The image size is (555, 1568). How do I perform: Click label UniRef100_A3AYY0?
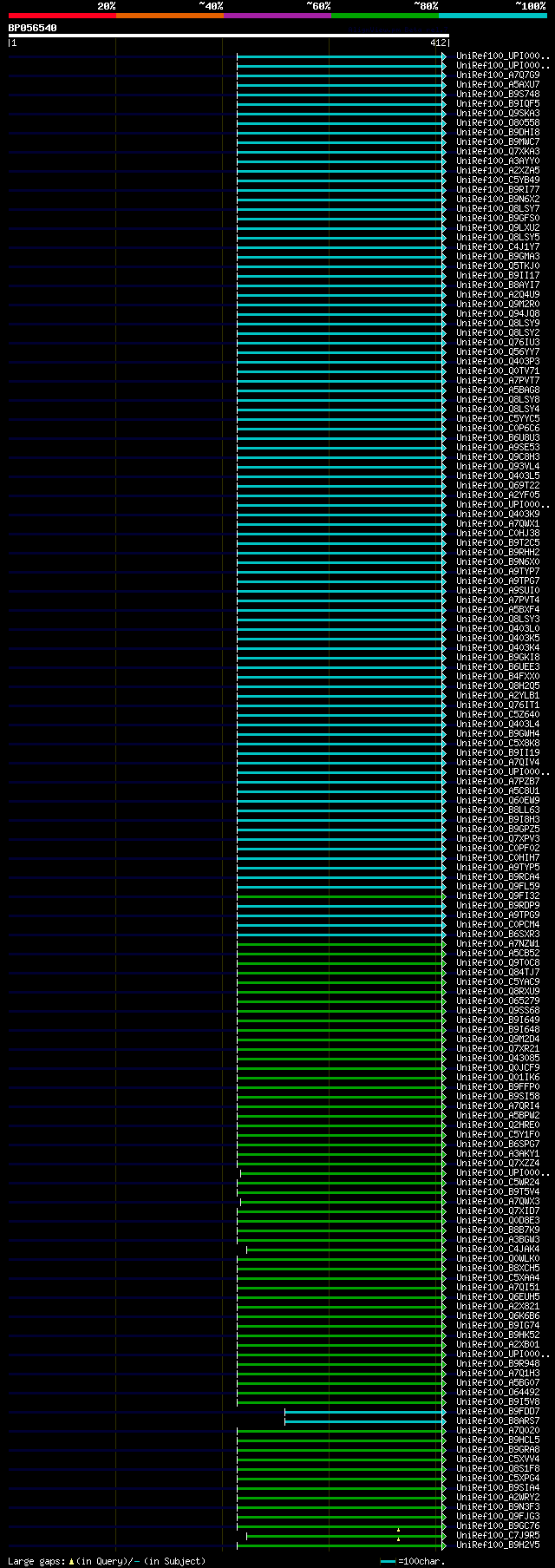[498, 161]
